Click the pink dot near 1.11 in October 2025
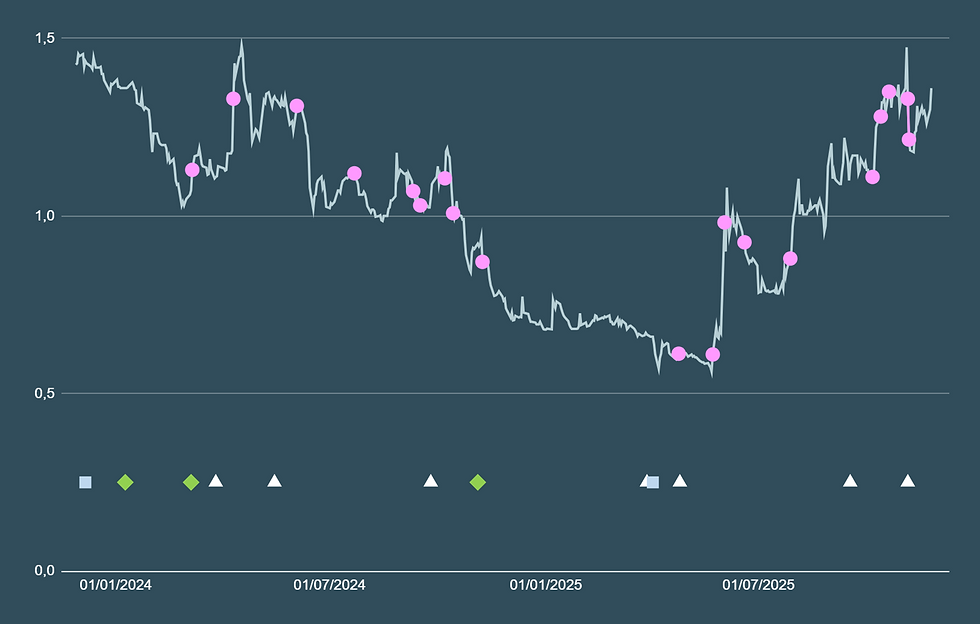The image size is (980, 624). pos(872,178)
